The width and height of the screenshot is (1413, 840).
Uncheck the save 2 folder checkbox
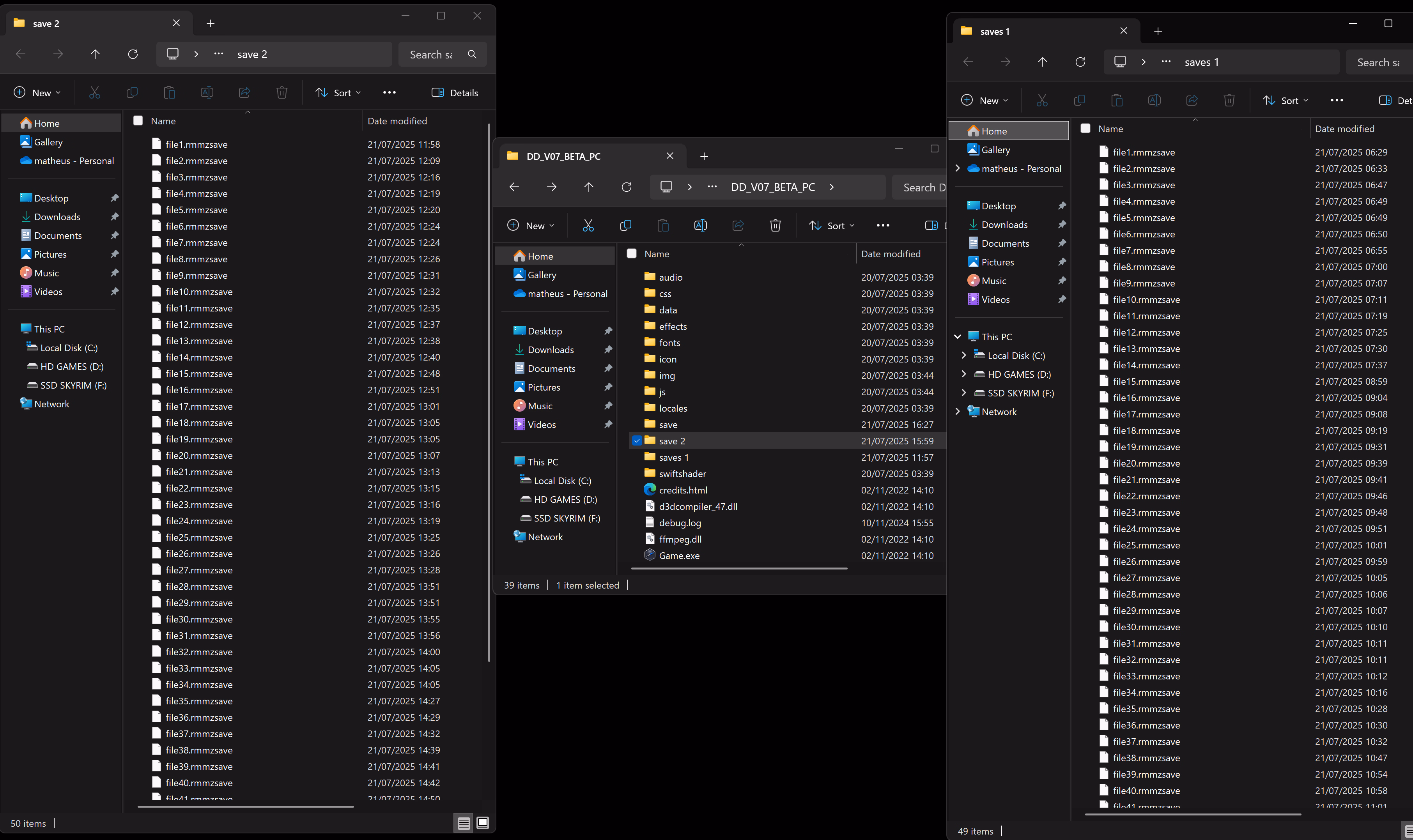tap(637, 440)
